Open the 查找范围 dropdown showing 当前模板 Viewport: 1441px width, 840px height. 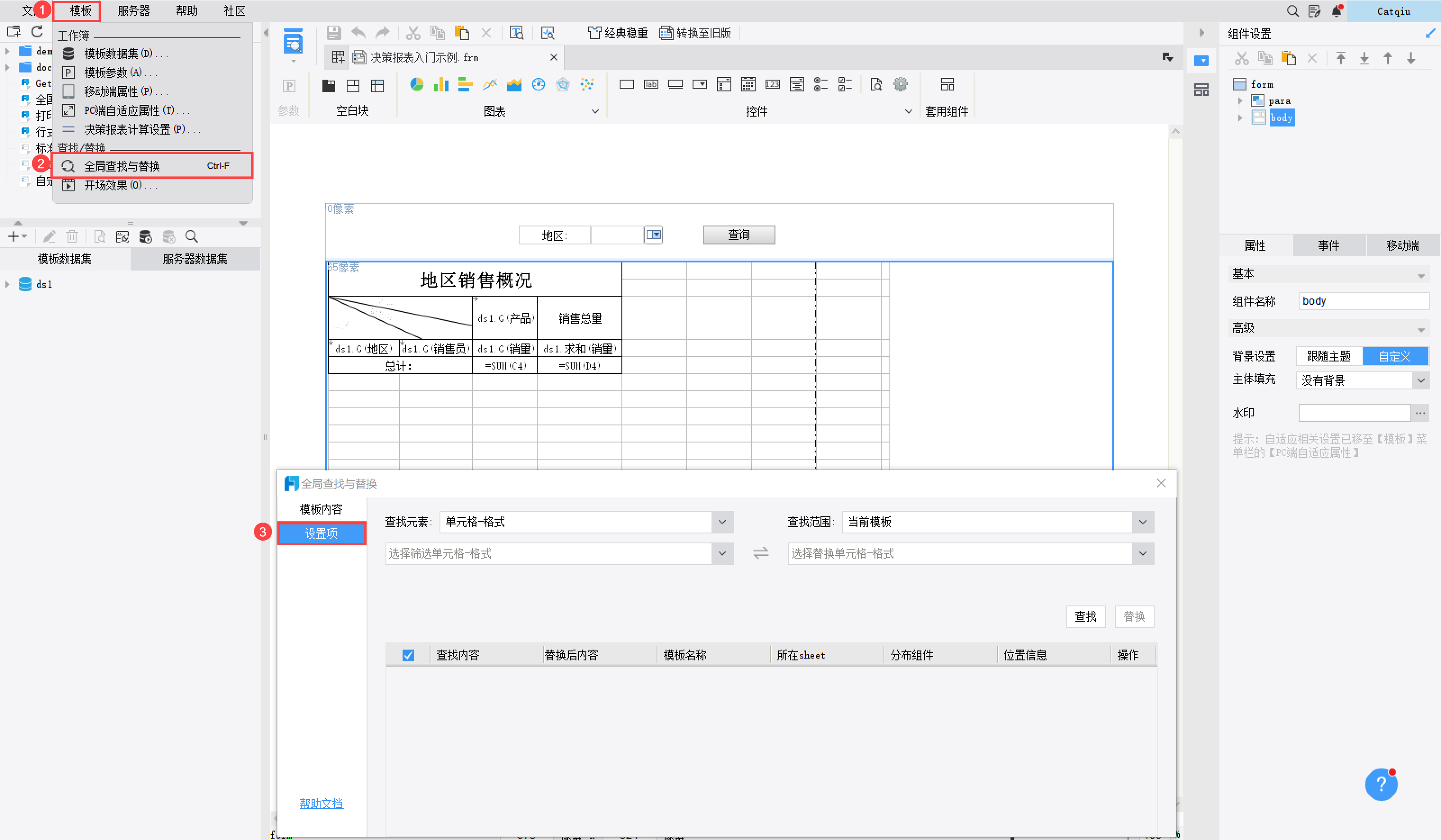1142,522
